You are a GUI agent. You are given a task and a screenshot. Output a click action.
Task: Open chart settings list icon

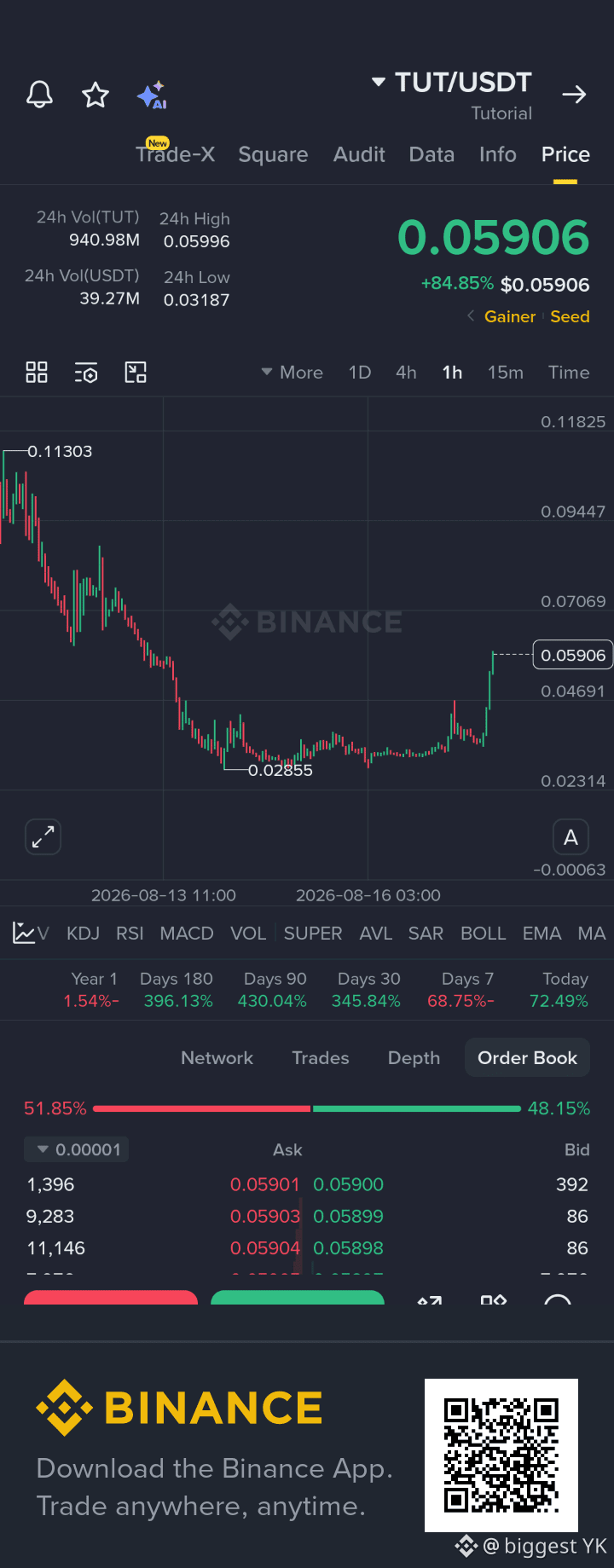[x=86, y=372]
